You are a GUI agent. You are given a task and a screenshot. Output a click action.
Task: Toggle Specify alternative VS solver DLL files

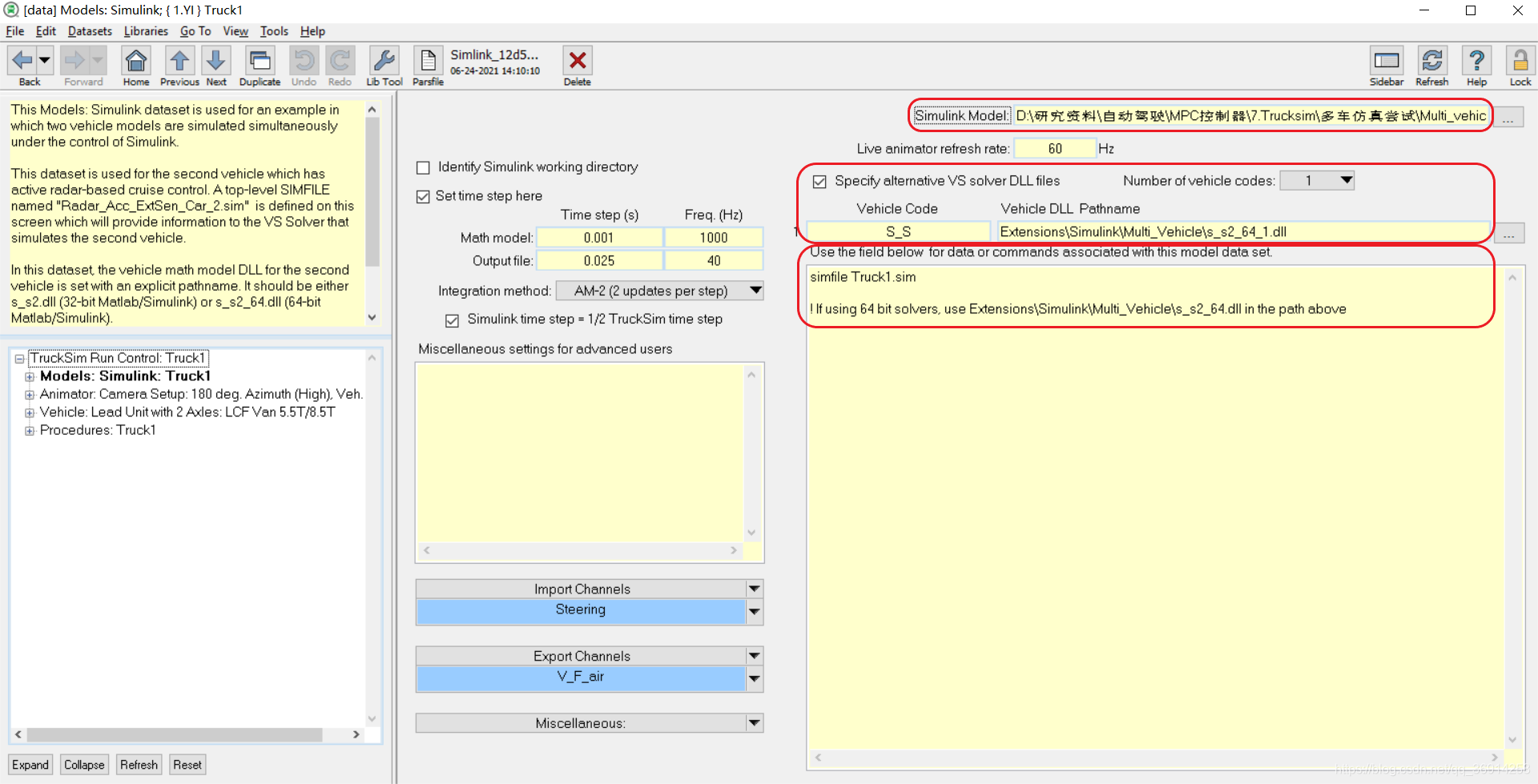(819, 182)
